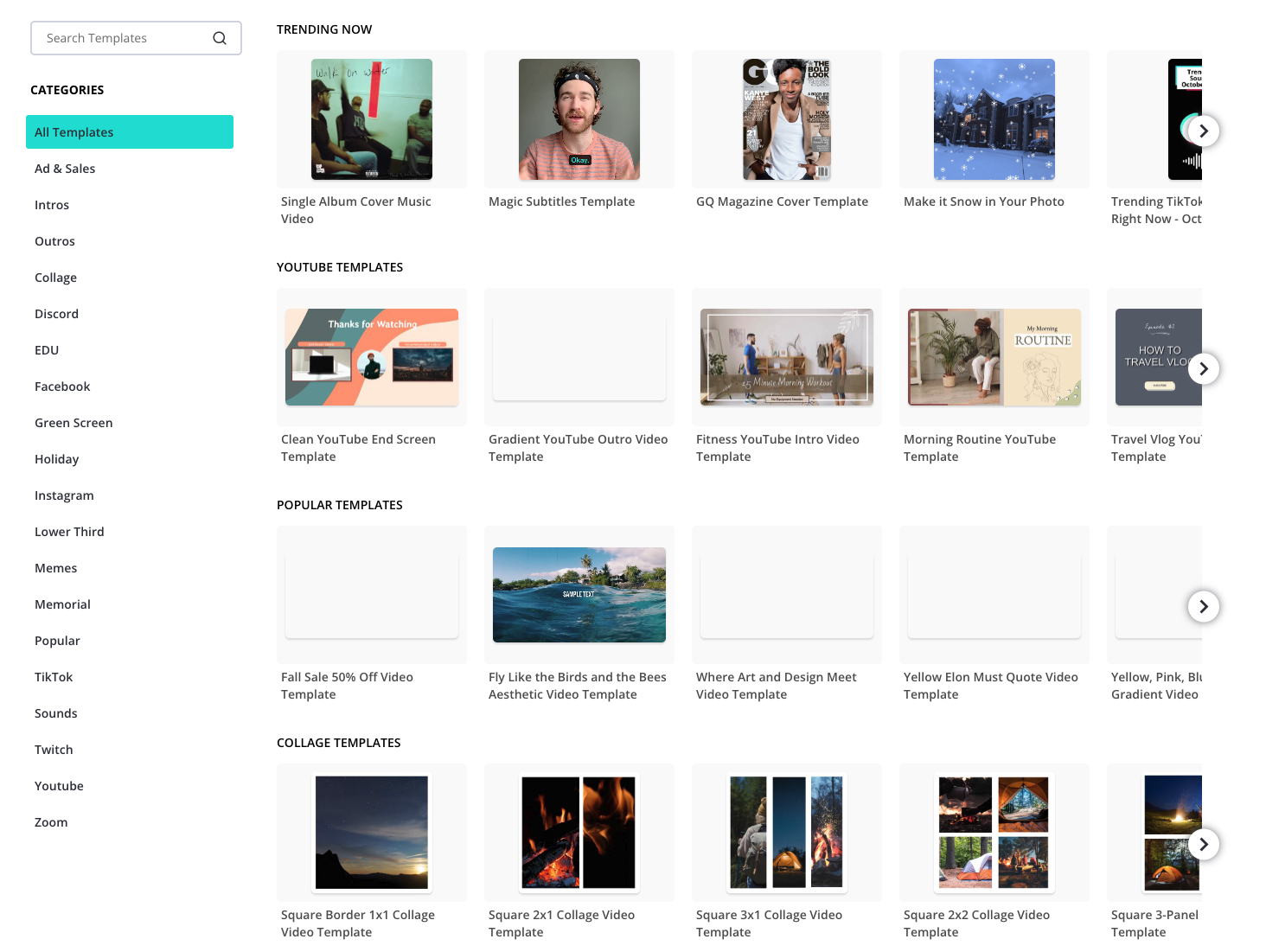Focus the Search Templates input field
Image resolution: width=1266 pixels, height=952 pixels.
(121, 38)
